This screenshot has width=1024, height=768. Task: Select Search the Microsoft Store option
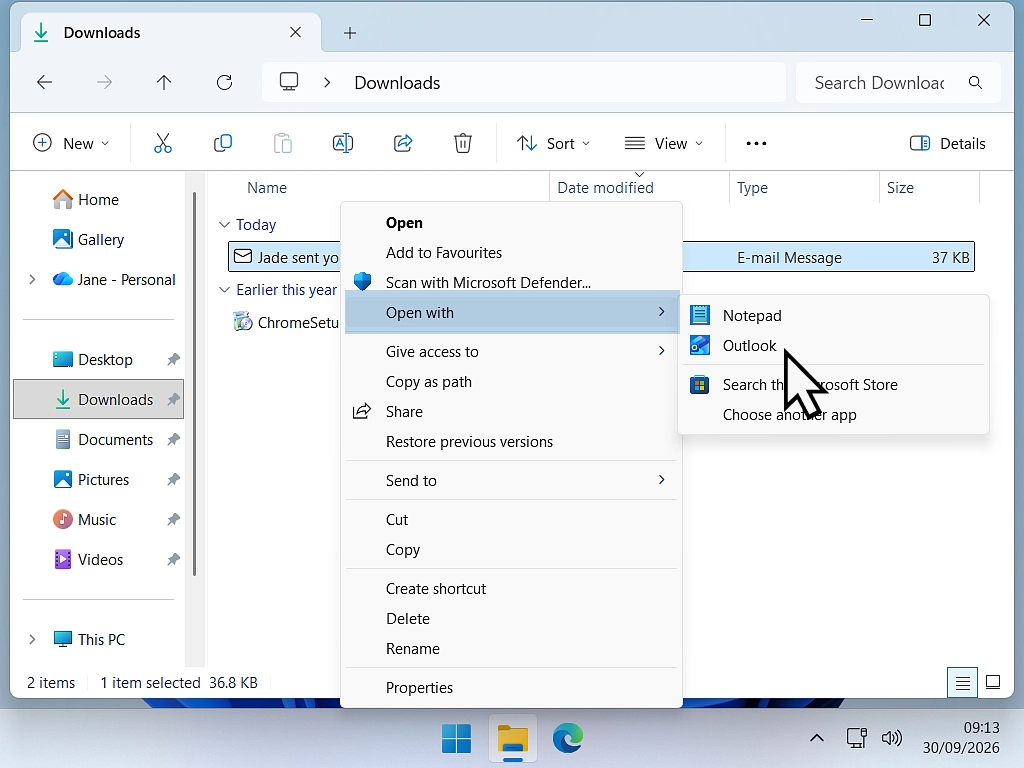(833, 385)
